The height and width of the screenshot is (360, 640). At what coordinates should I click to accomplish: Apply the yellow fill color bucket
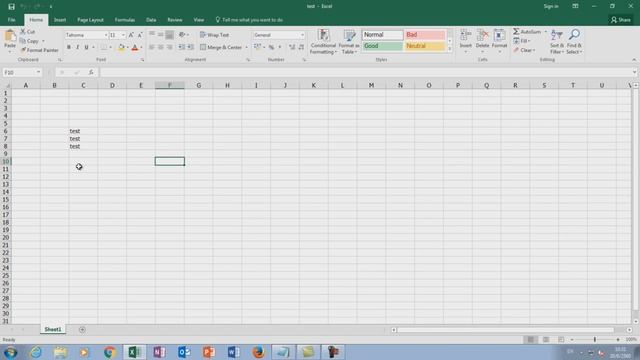121,48
